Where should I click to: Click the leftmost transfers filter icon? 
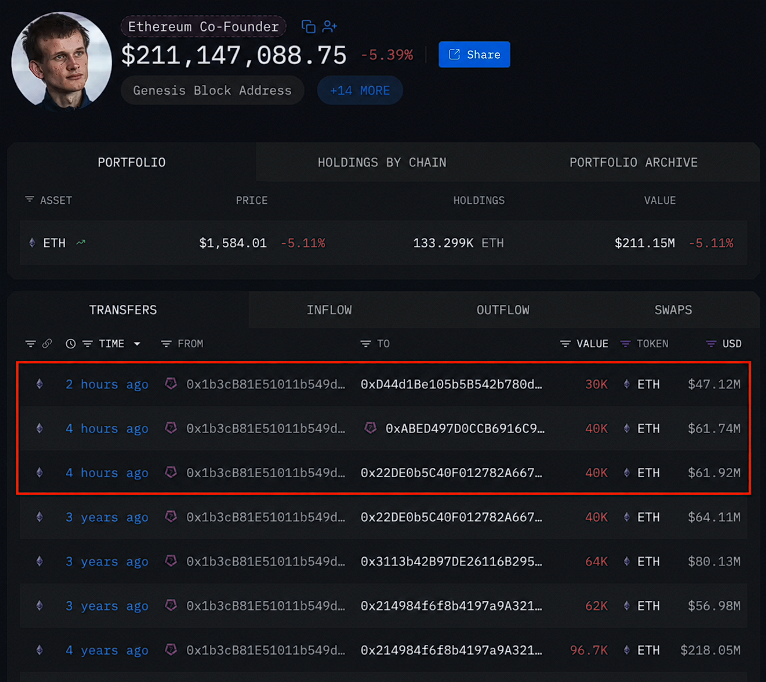pos(31,344)
